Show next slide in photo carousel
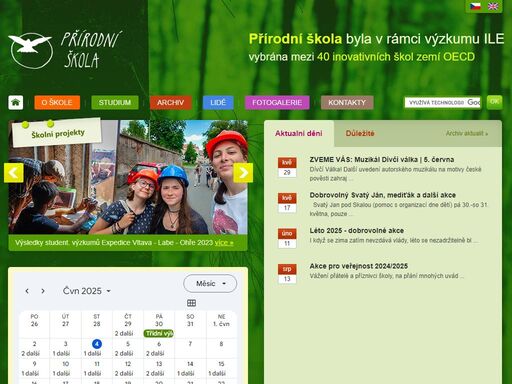 pos(243,173)
